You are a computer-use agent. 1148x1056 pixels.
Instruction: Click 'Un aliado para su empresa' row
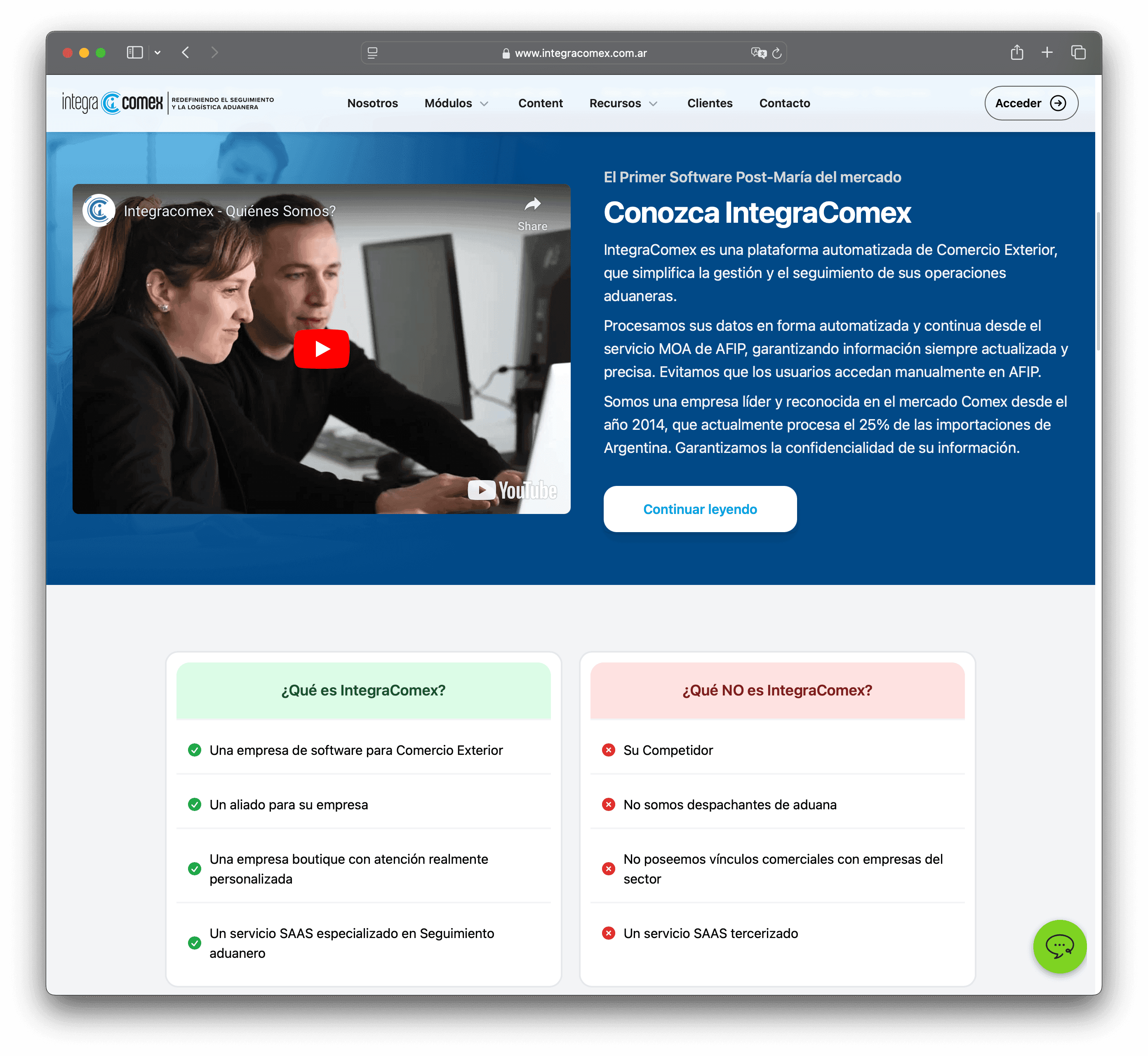point(363,804)
